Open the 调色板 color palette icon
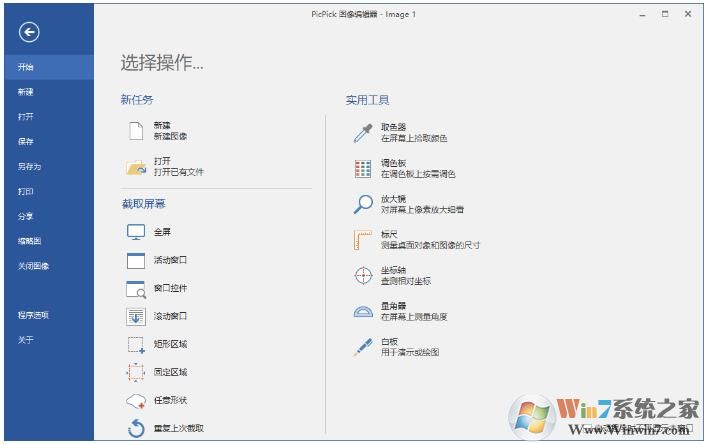The image size is (706, 444). tap(363, 169)
